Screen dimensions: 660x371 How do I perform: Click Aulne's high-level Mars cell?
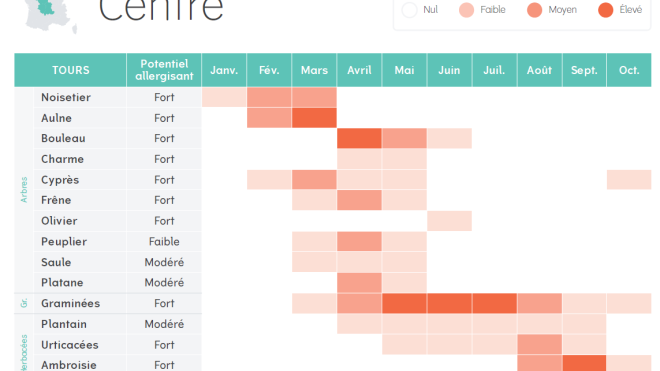coord(314,117)
